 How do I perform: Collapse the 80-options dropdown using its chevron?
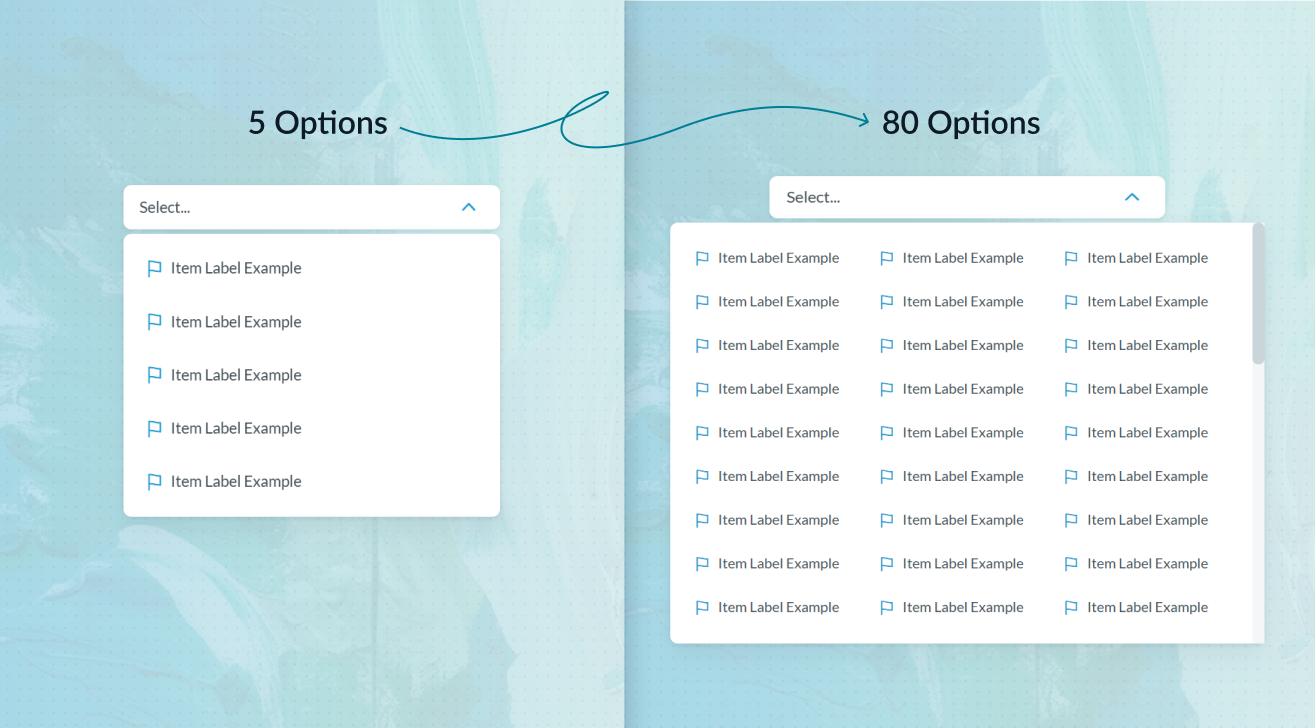click(x=1132, y=197)
